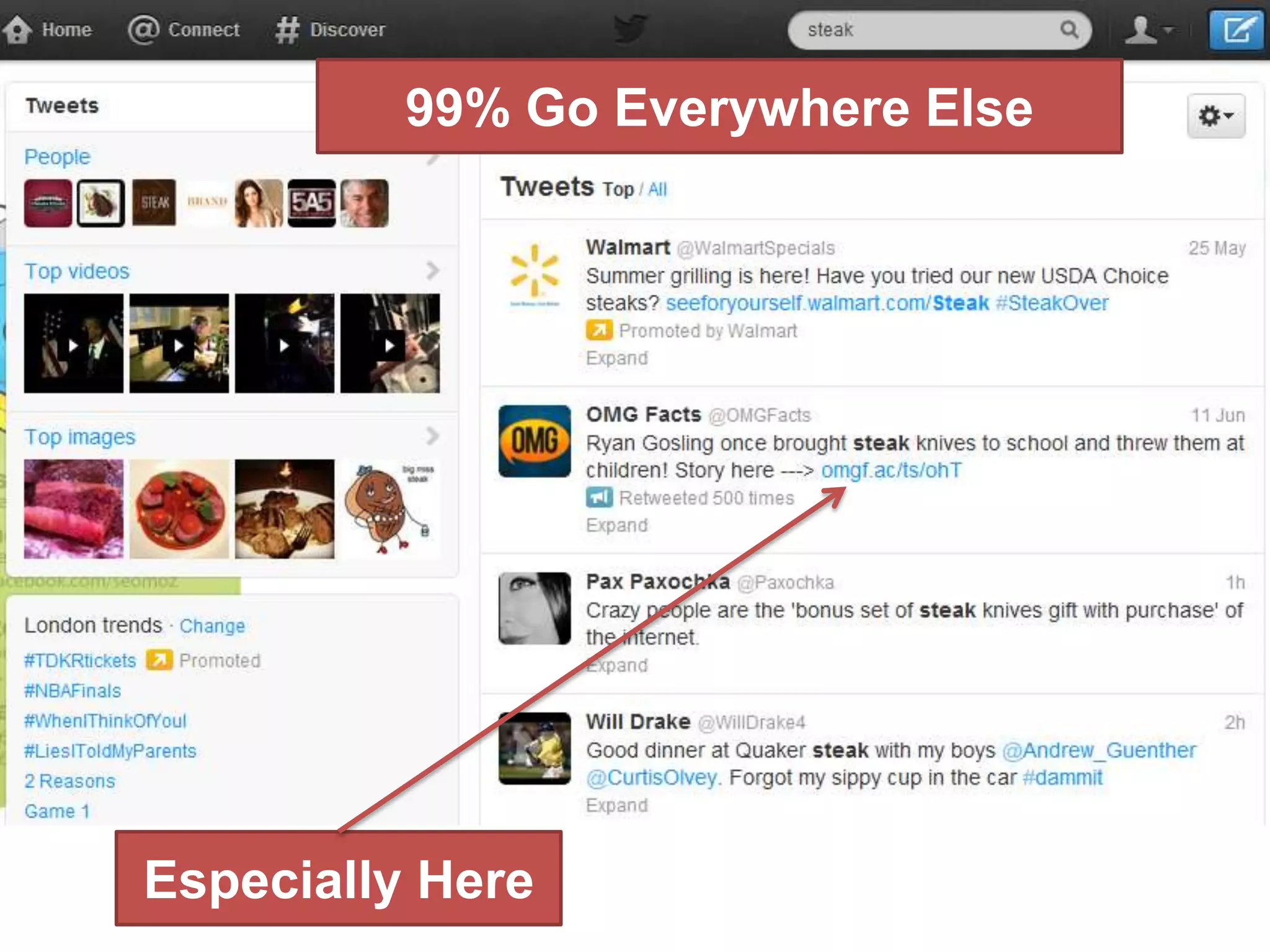Expand the Top images section arrow

433,436
